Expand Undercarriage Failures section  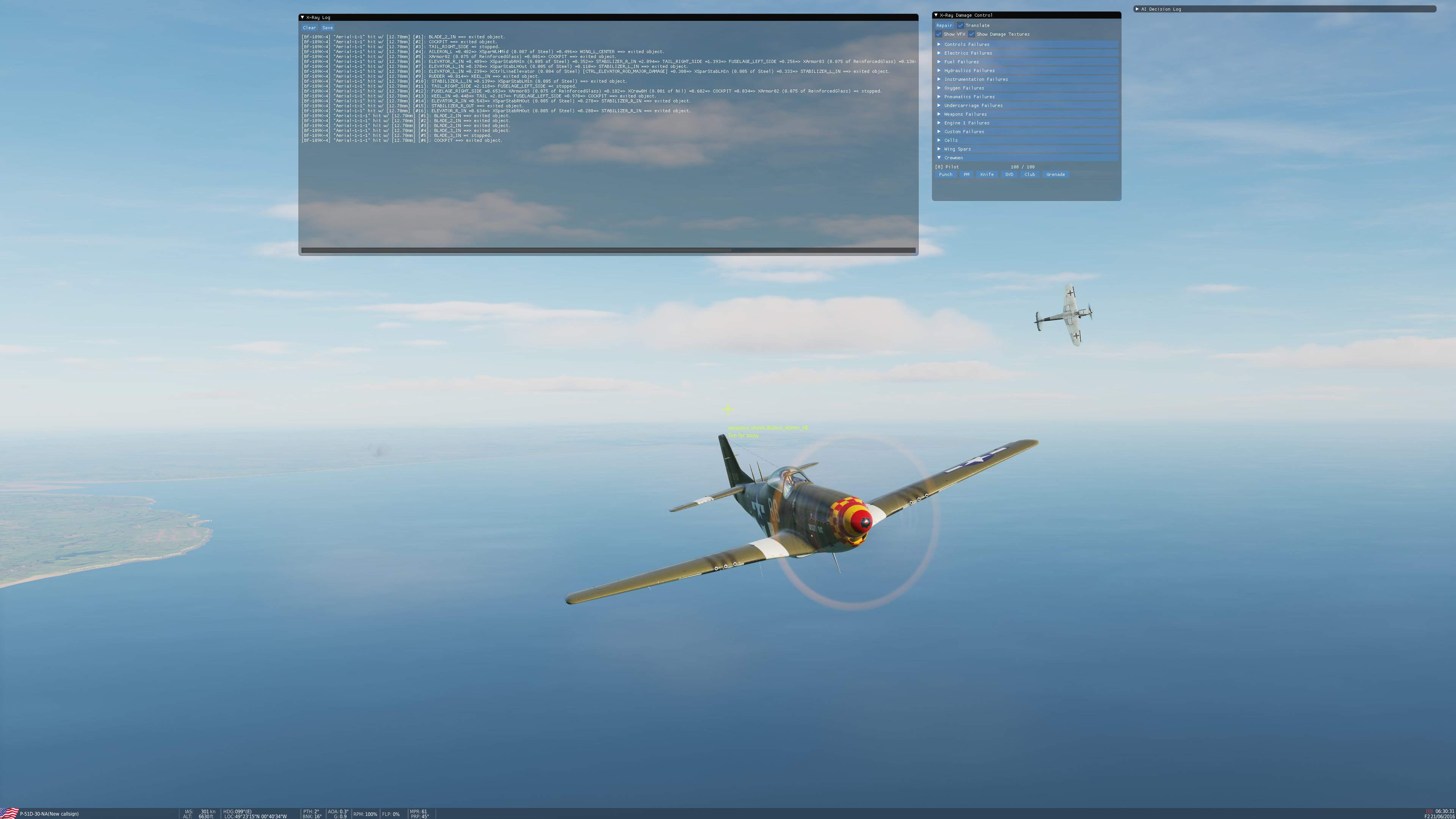[1026, 105]
